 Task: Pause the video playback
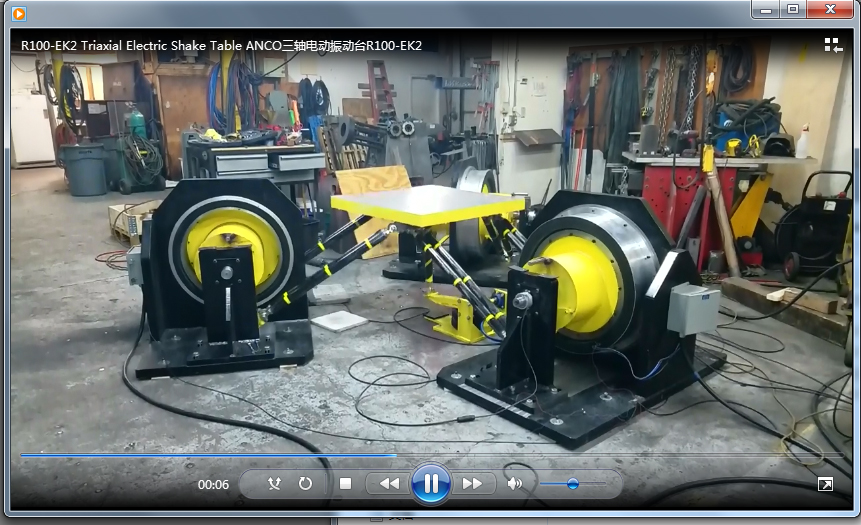coord(430,484)
